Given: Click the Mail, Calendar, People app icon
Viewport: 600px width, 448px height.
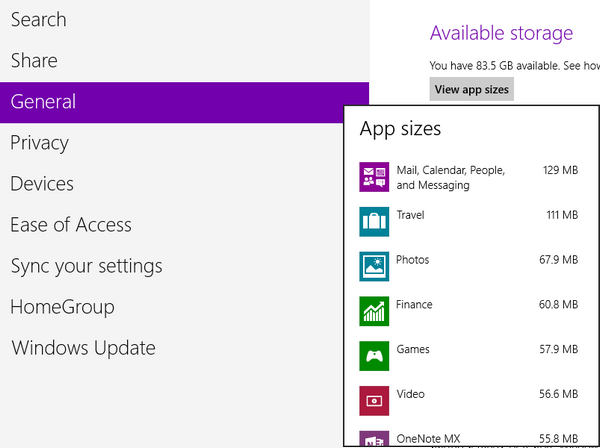Looking at the screenshot, I should click(x=374, y=177).
